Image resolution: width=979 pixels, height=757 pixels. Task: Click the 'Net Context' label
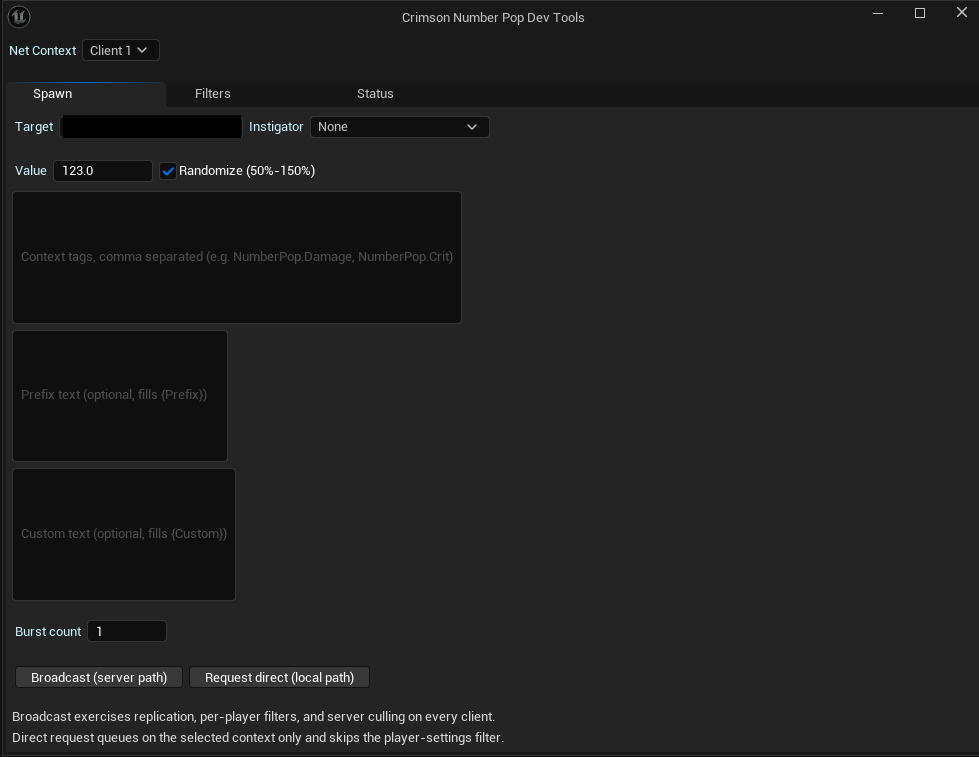click(42, 51)
